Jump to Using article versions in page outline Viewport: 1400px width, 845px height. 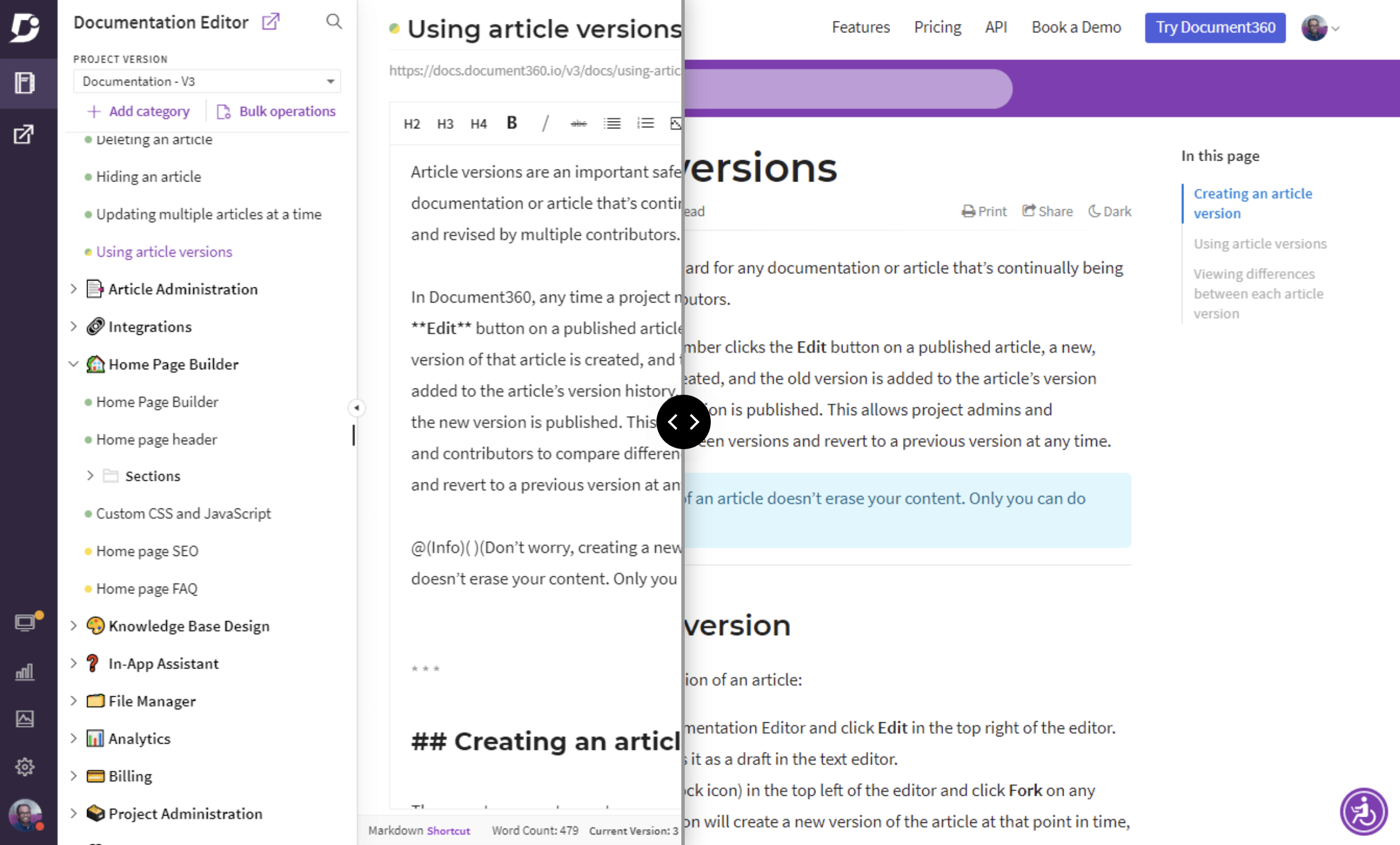click(x=1260, y=244)
